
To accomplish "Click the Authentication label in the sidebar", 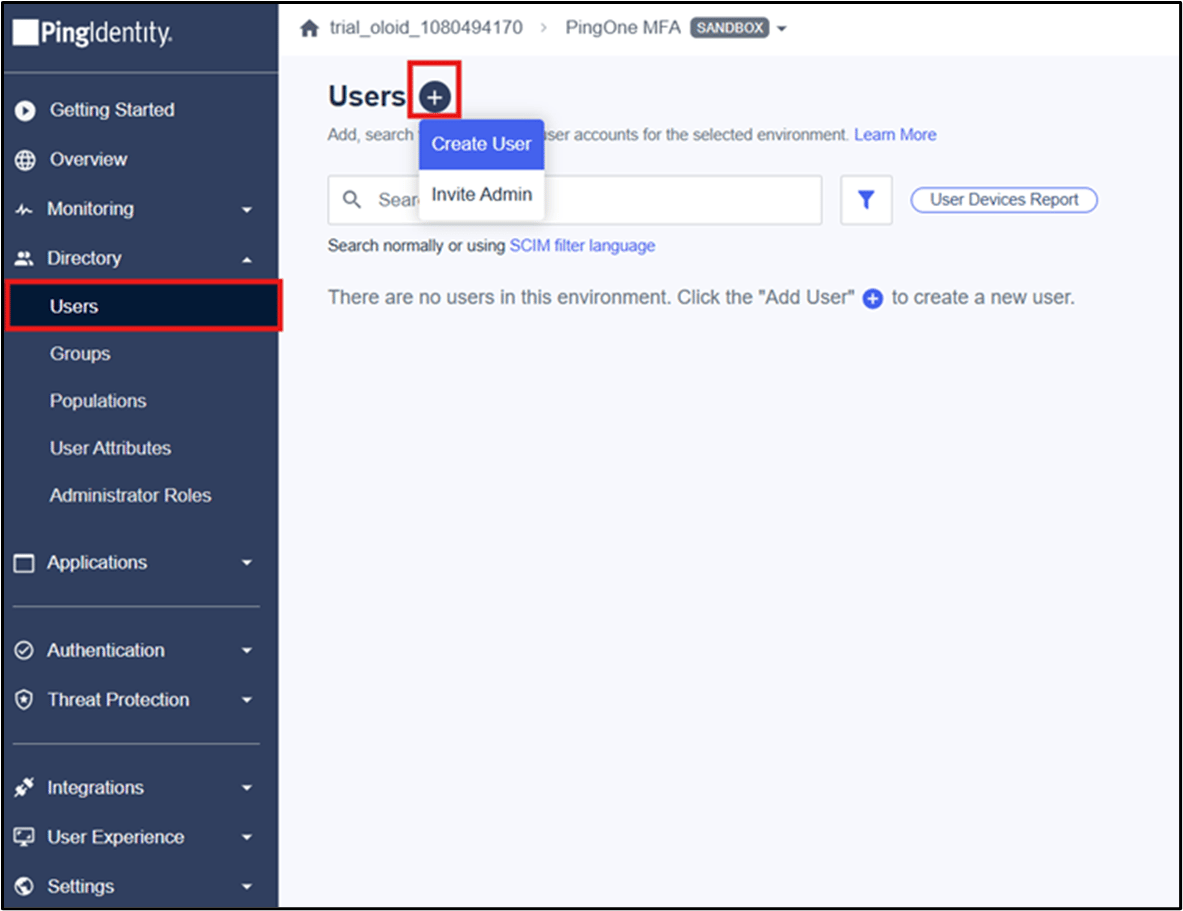I will pos(106,650).
